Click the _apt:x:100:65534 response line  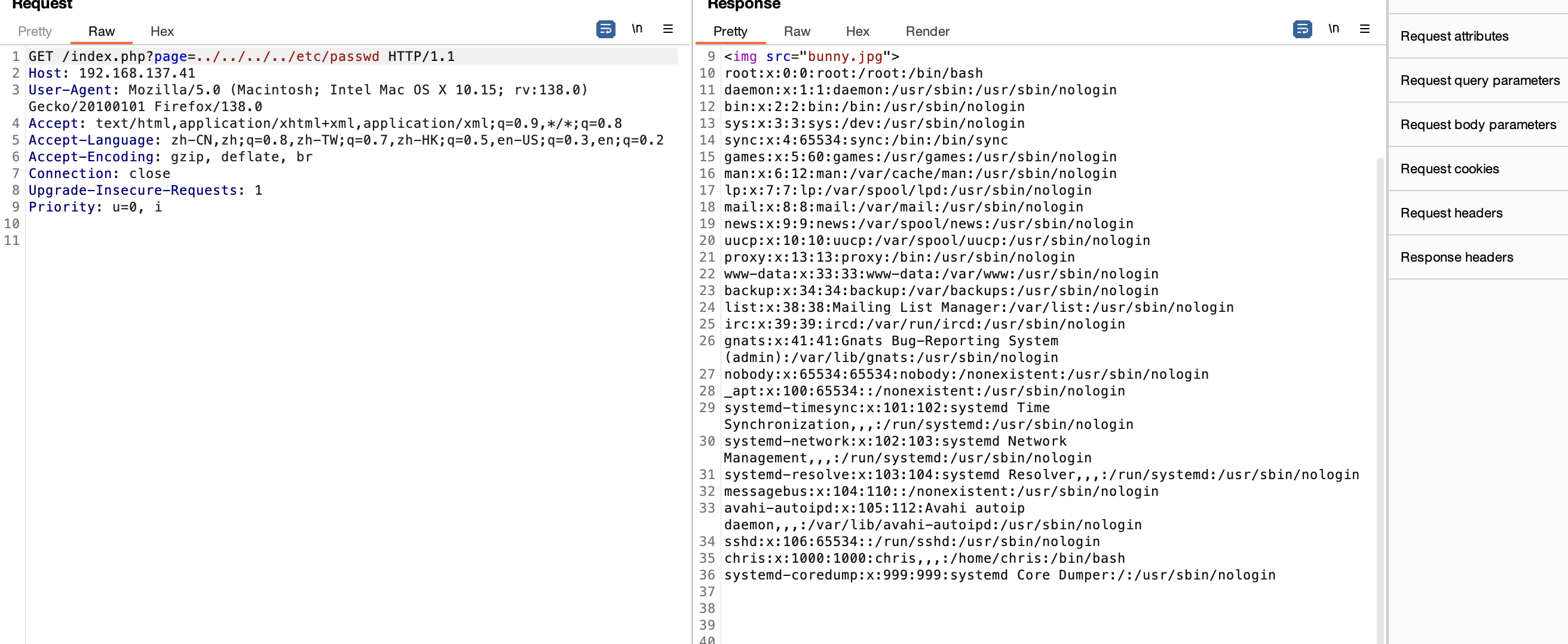[x=924, y=391]
